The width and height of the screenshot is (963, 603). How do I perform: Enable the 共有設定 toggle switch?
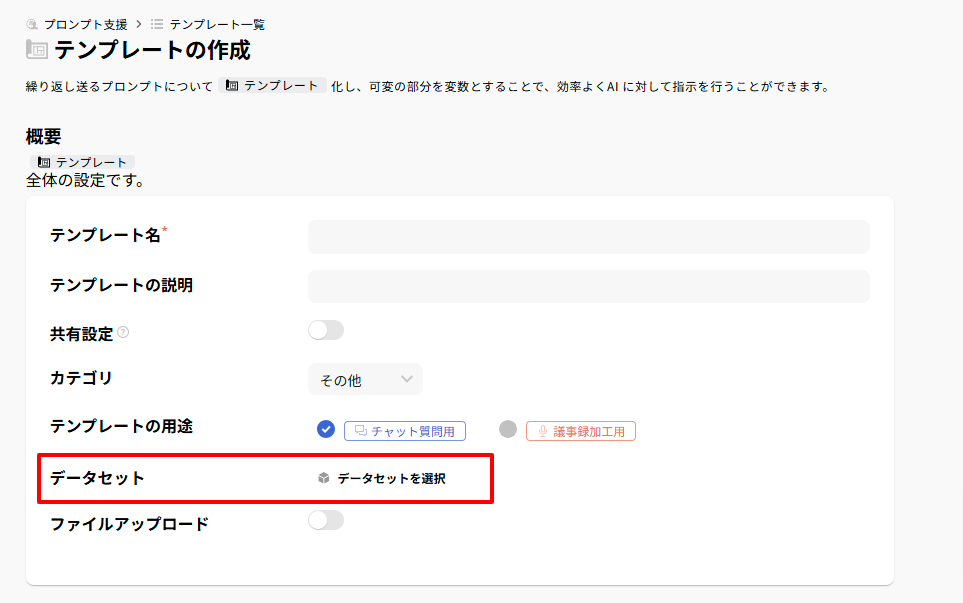click(326, 331)
